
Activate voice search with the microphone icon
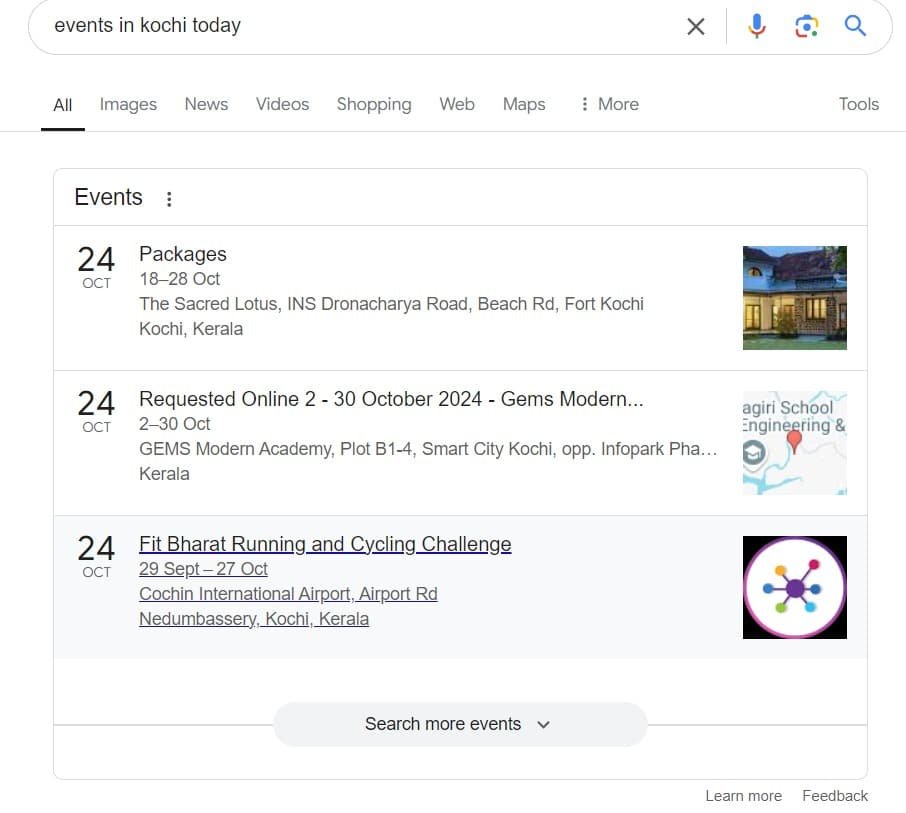(x=757, y=26)
